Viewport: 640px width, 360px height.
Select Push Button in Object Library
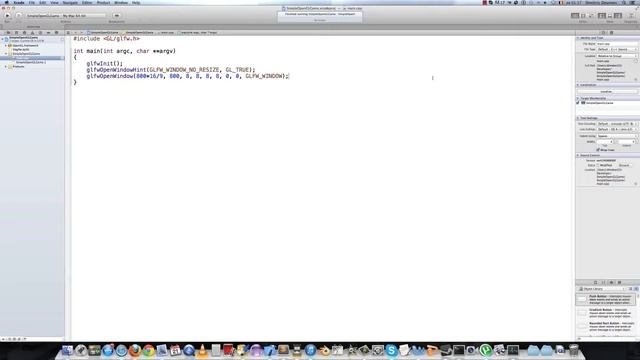[606, 299]
